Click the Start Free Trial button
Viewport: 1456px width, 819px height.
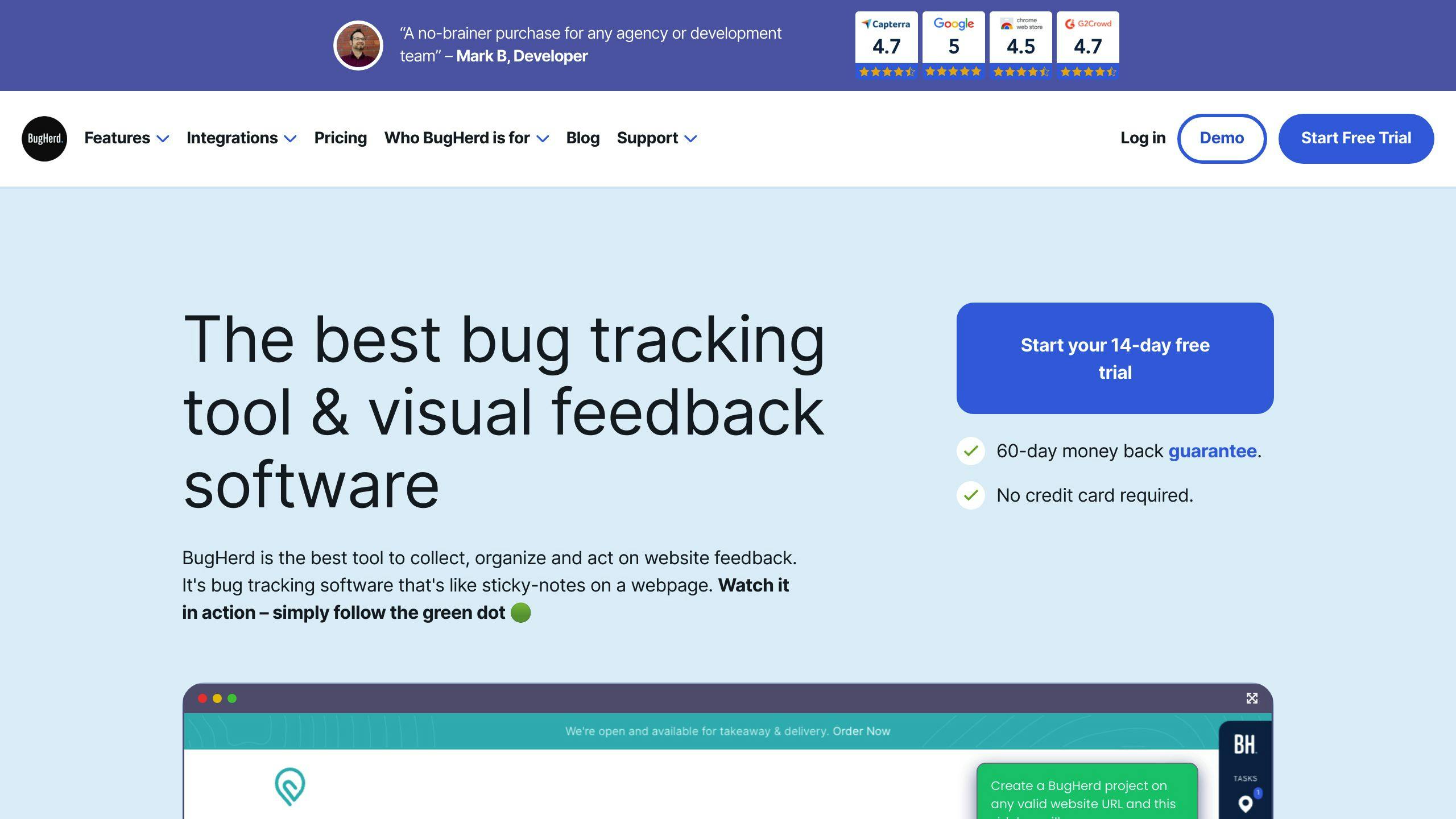[1356, 138]
